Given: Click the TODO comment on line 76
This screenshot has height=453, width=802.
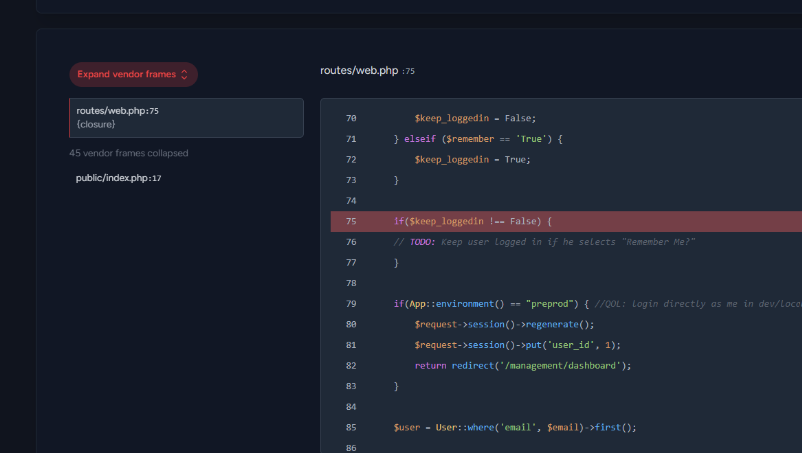Looking at the screenshot, I should [544, 242].
